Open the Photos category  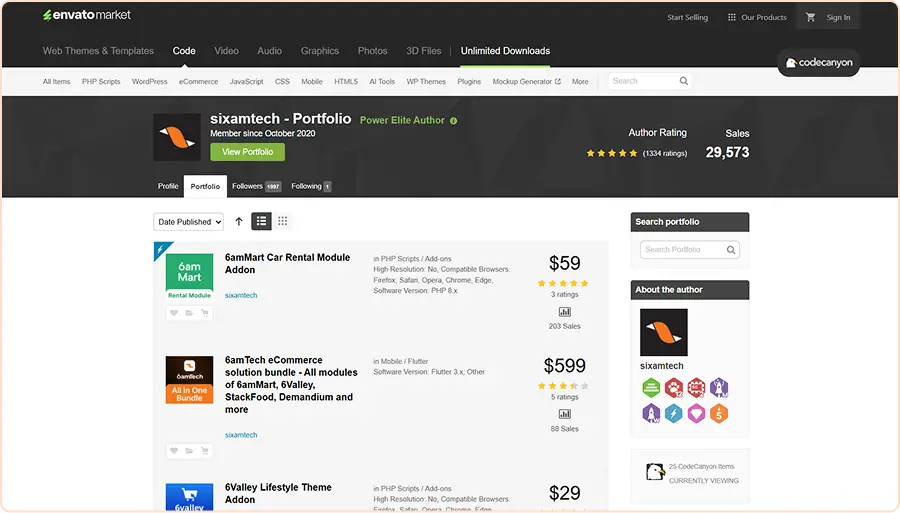pyautogui.click(x=373, y=50)
